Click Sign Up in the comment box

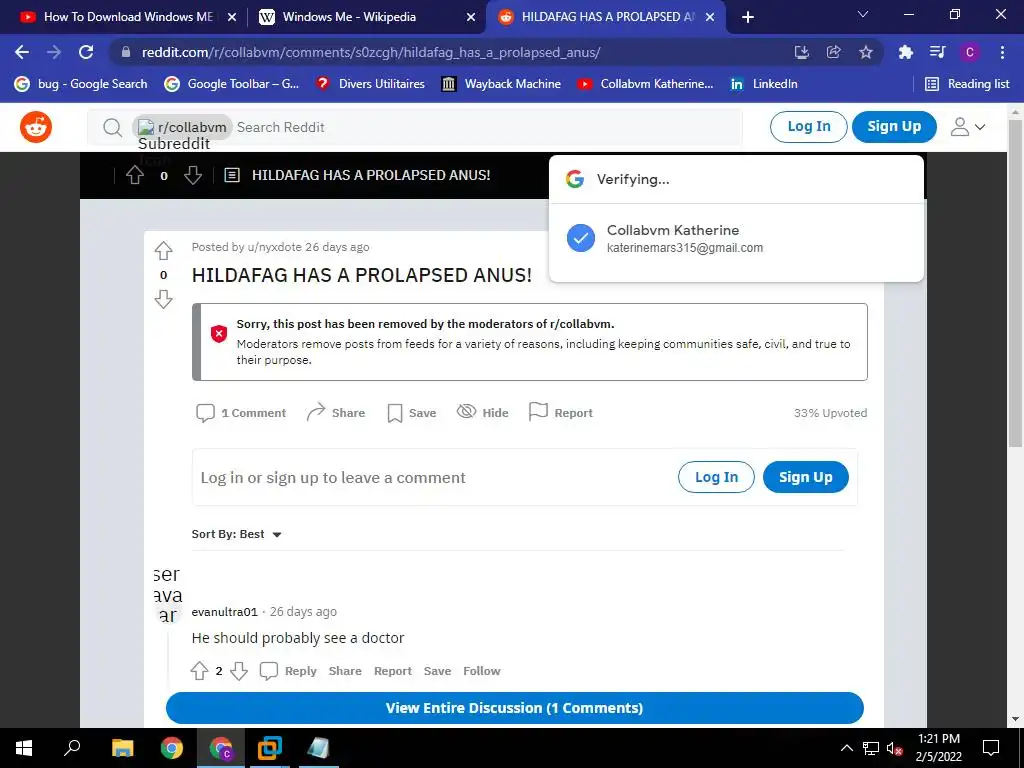point(806,477)
